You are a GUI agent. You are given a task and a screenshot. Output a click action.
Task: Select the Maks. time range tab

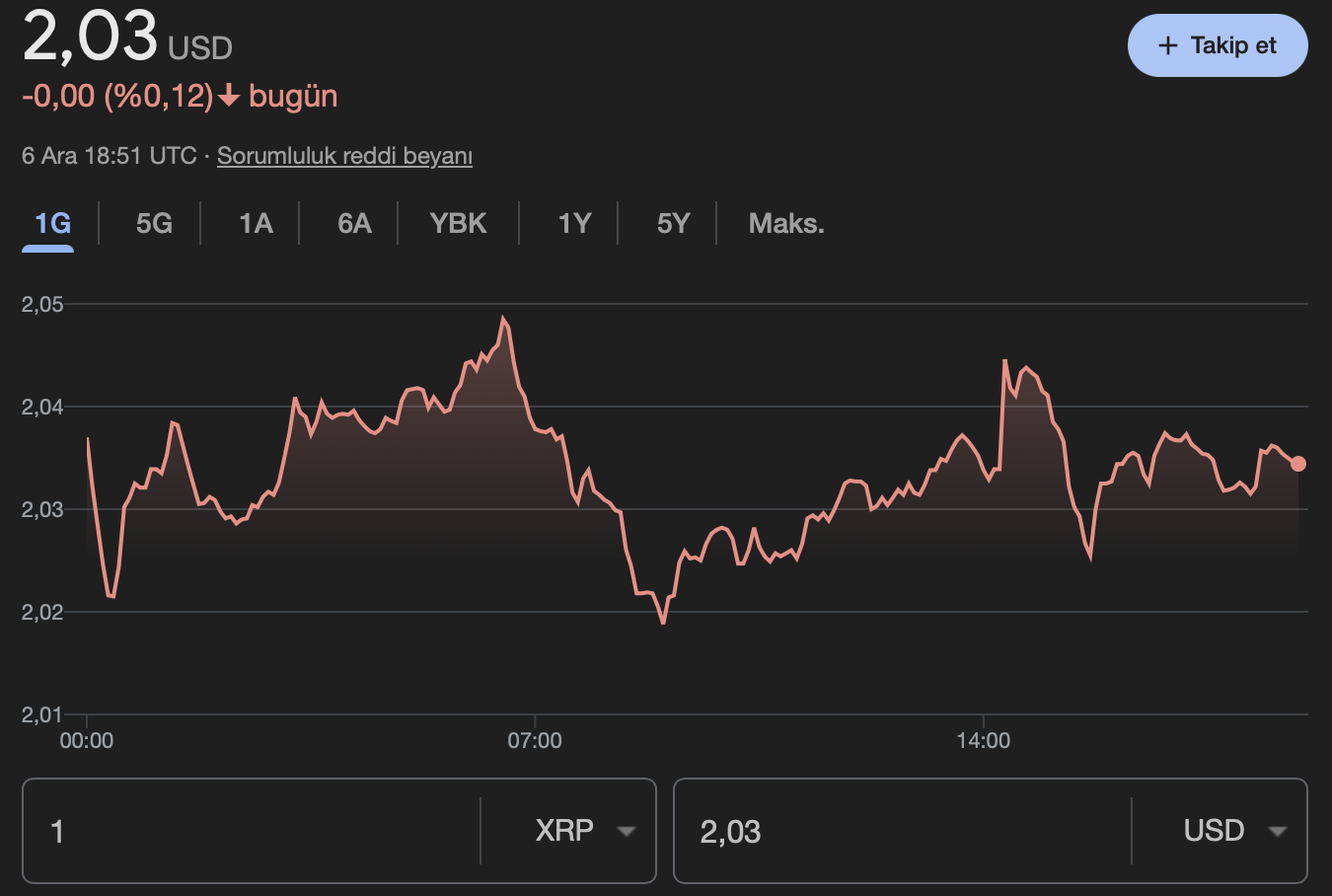(x=784, y=223)
